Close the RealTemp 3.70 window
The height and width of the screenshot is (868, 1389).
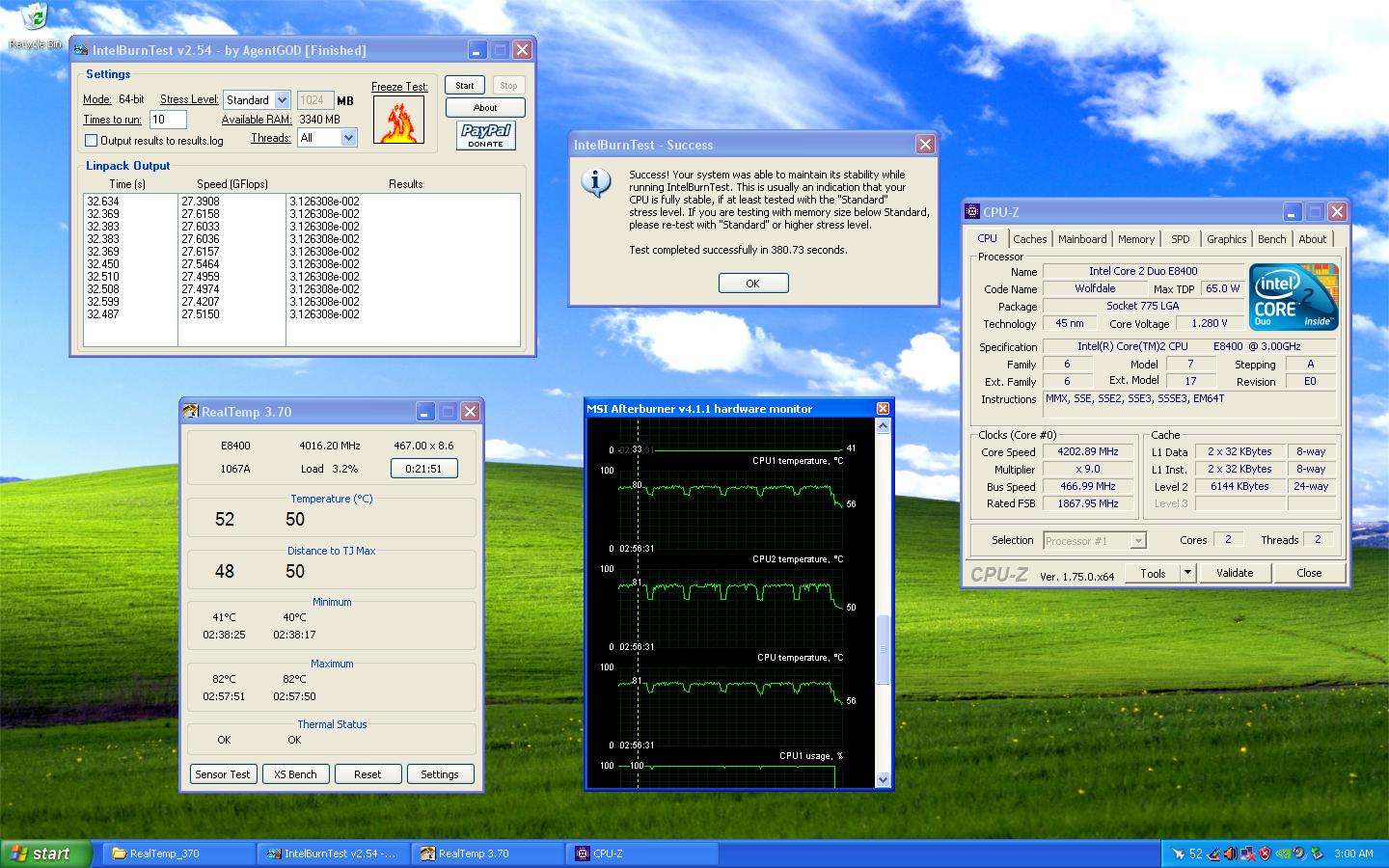pyautogui.click(x=470, y=412)
